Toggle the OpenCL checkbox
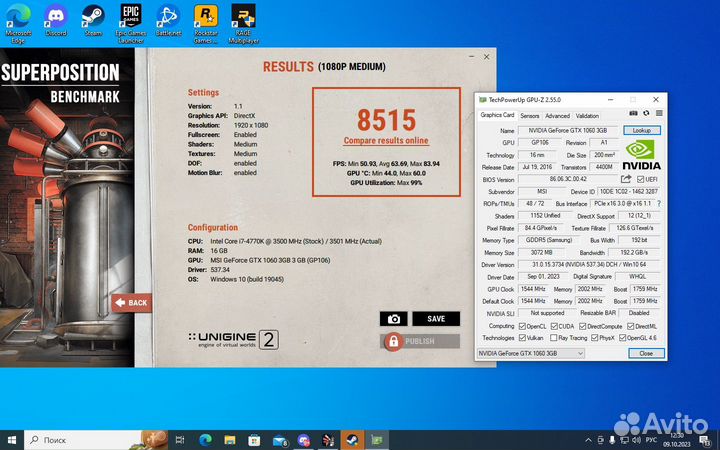 click(522, 326)
